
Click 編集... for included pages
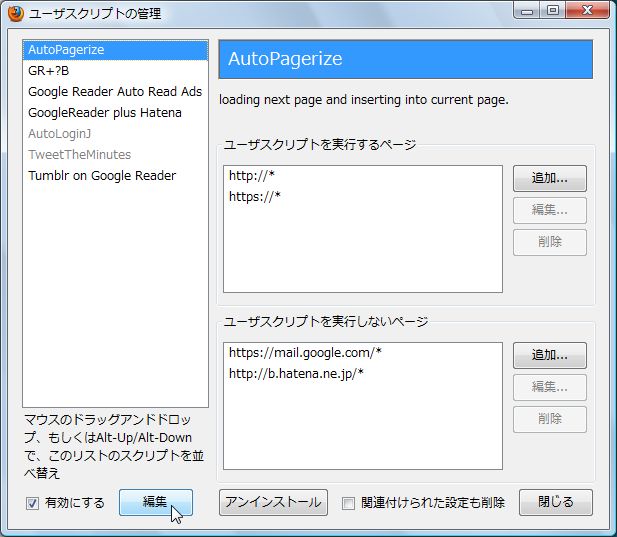point(550,210)
